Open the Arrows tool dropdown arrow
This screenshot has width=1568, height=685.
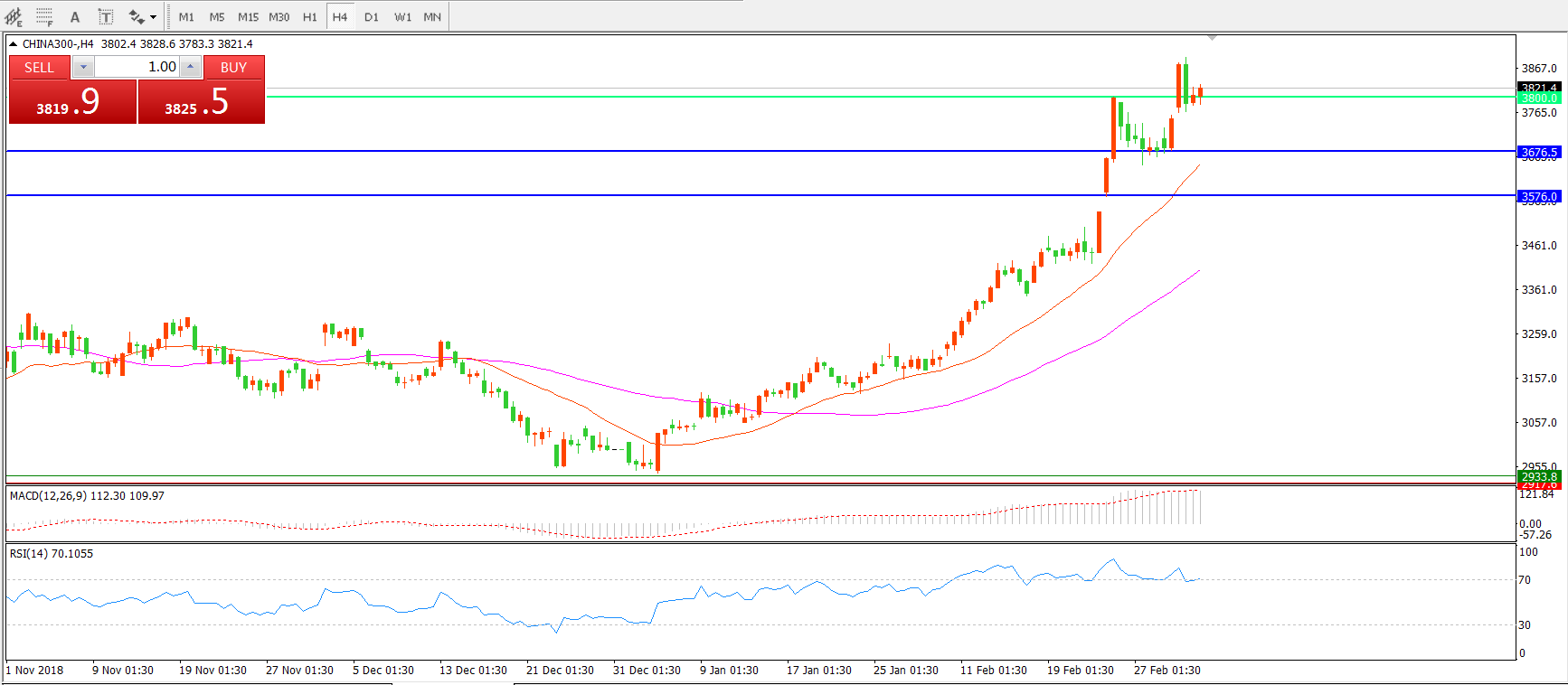coord(153,17)
